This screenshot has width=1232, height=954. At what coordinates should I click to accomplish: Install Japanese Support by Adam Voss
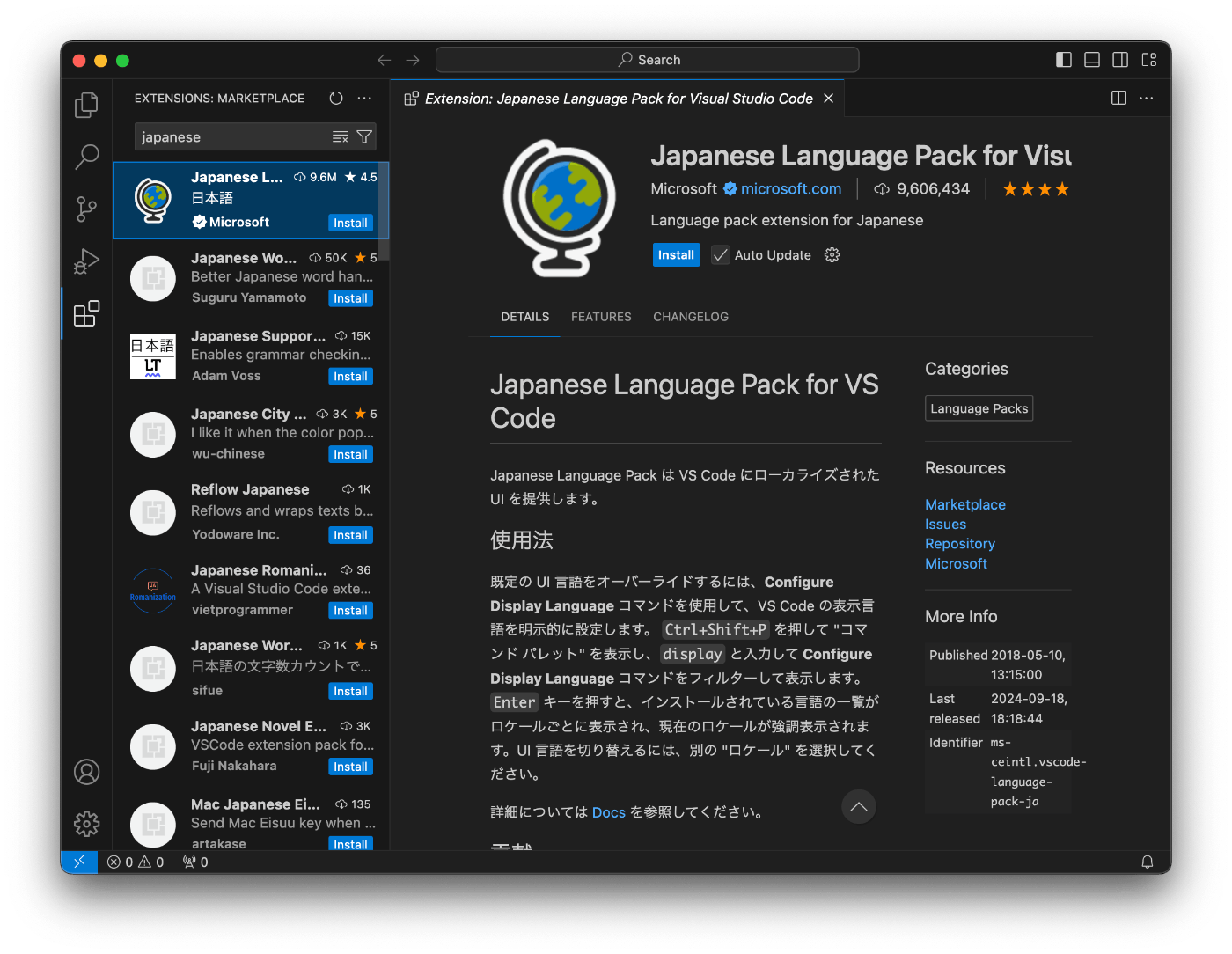click(350, 377)
